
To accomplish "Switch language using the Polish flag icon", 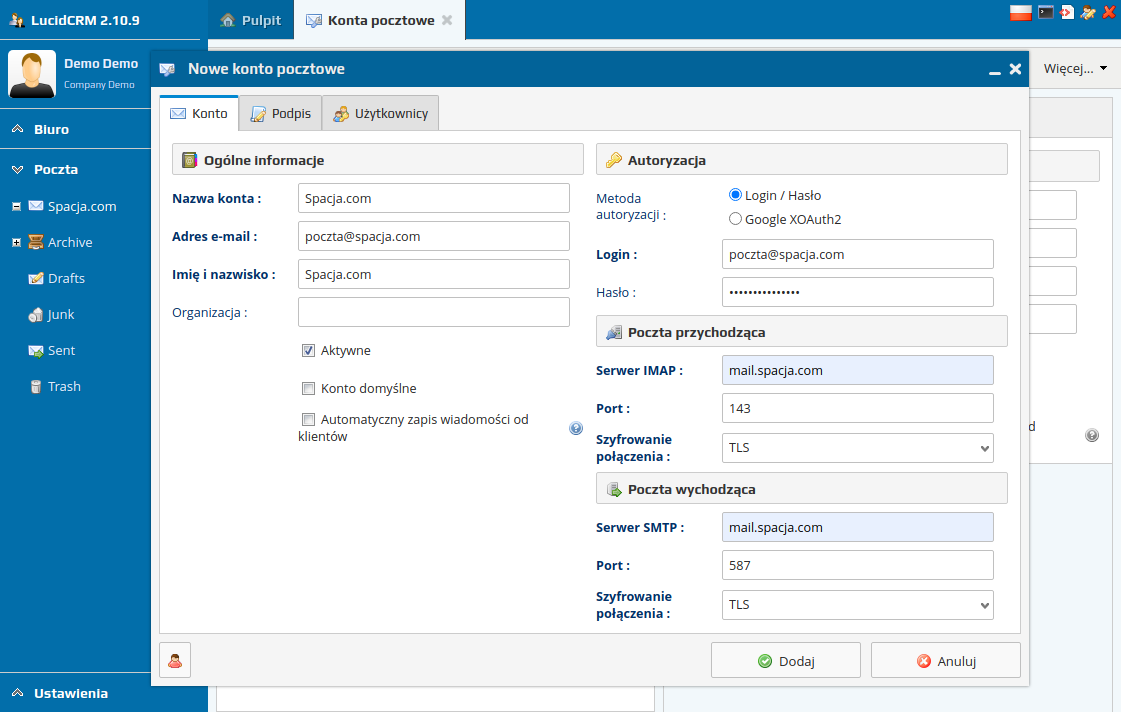I will [1021, 12].
